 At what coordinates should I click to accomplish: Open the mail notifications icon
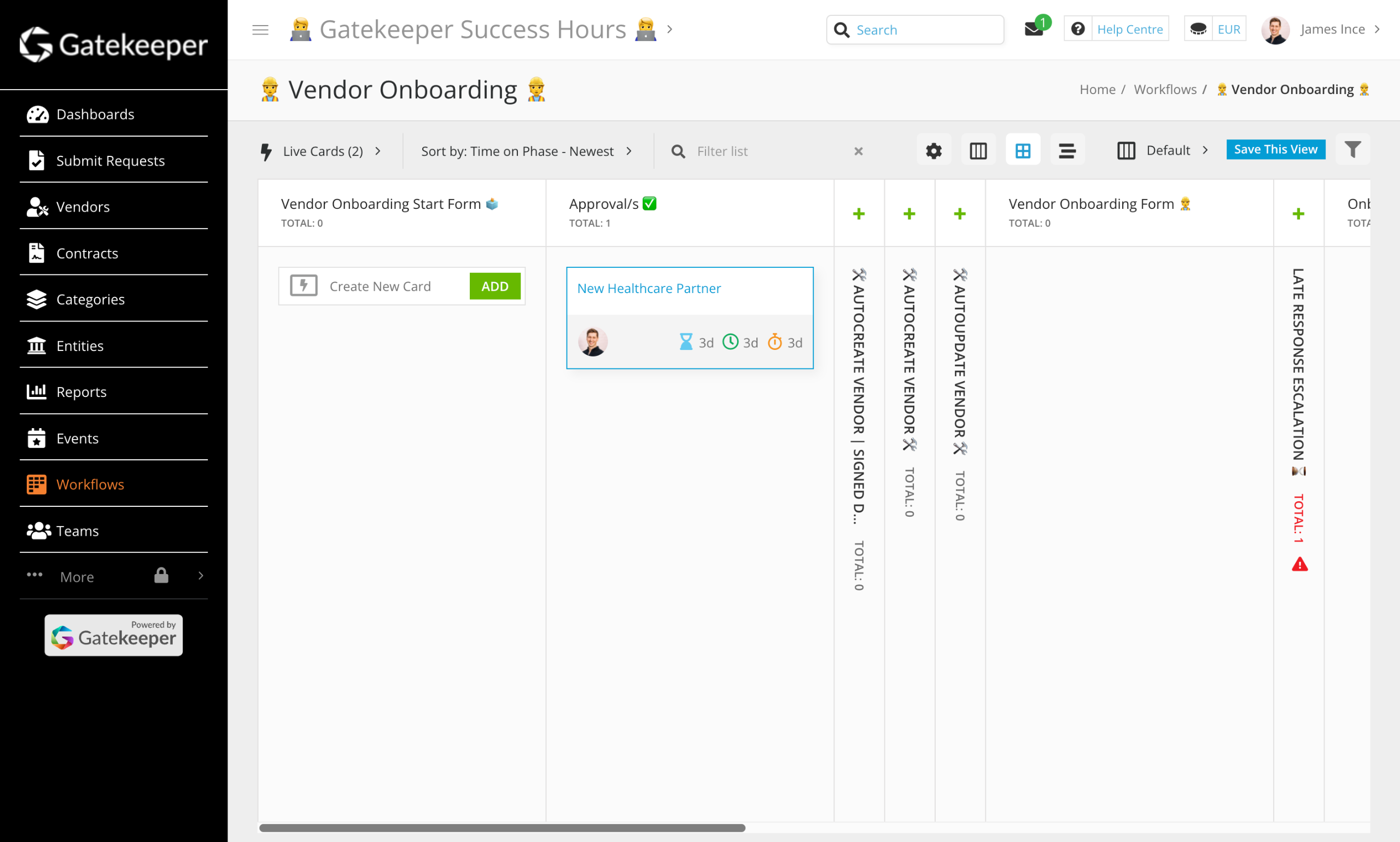(1034, 30)
